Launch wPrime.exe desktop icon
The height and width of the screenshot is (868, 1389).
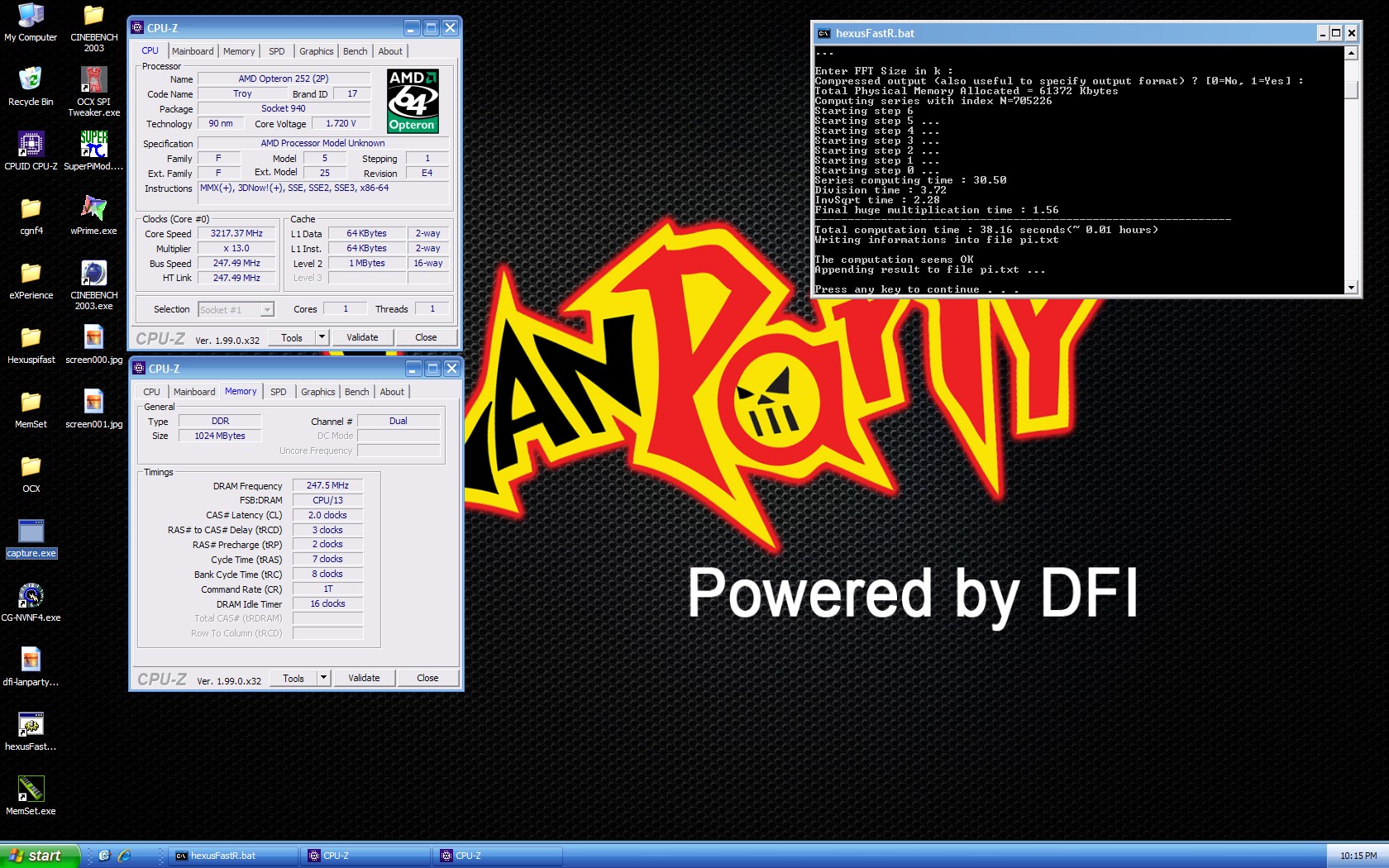(93, 216)
